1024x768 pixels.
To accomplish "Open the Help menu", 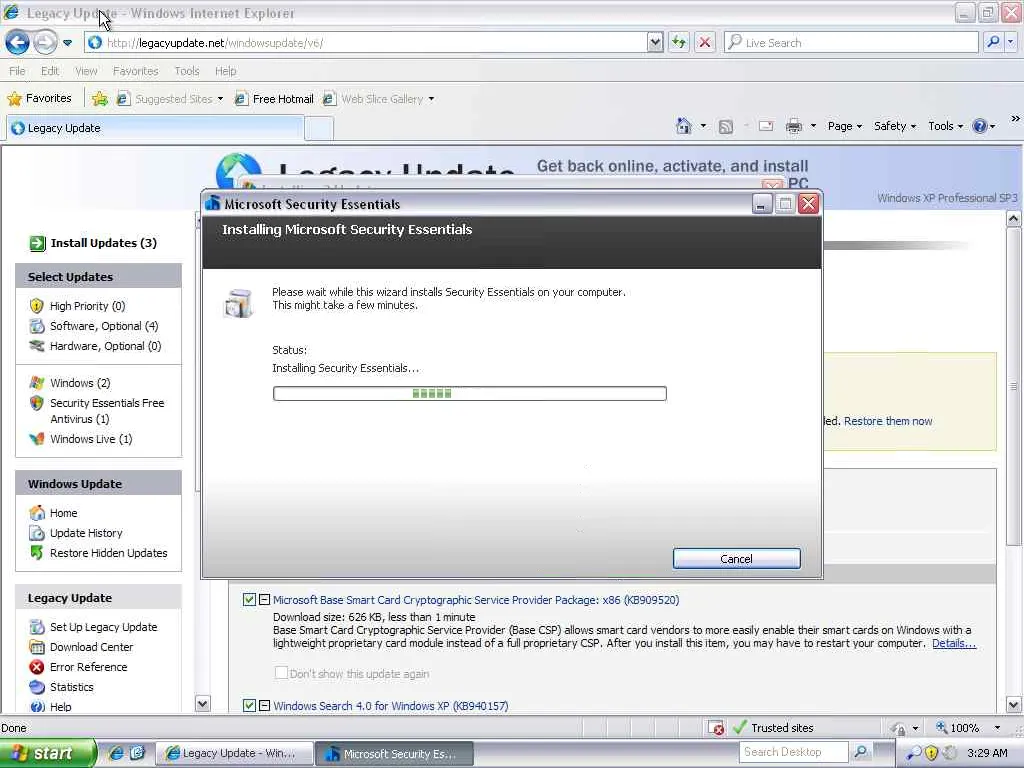I will (225, 71).
